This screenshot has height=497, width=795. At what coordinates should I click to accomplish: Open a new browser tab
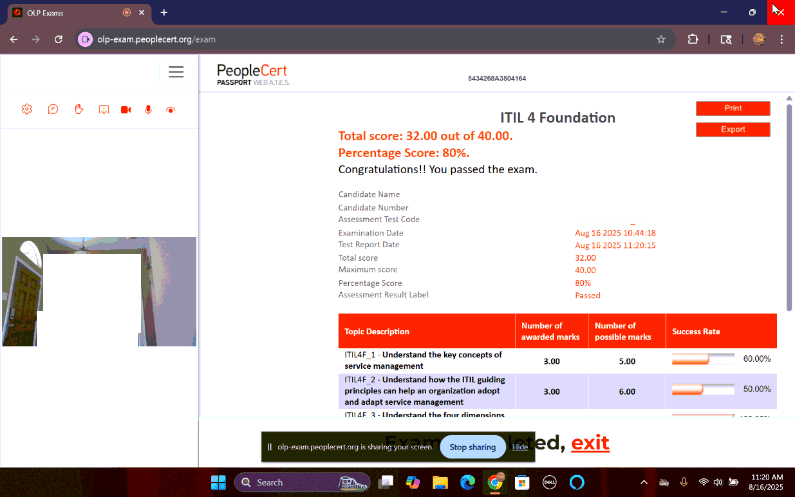(x=164, y=12)
